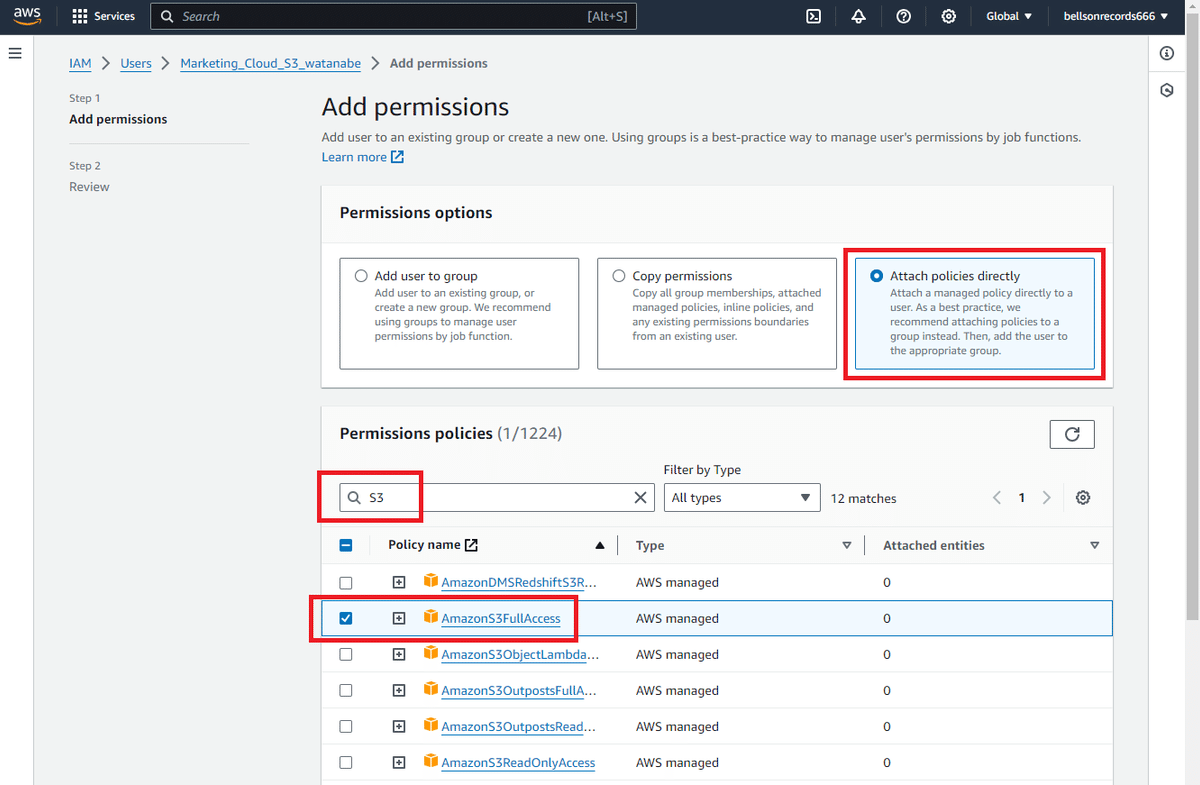Image resolution: width=1200 pixels, height=785 pixels.
Task: Open Marketing_Cloud_S3_watanabe breadcrumb
Action: pyautogui.click(x=270, y=63)
